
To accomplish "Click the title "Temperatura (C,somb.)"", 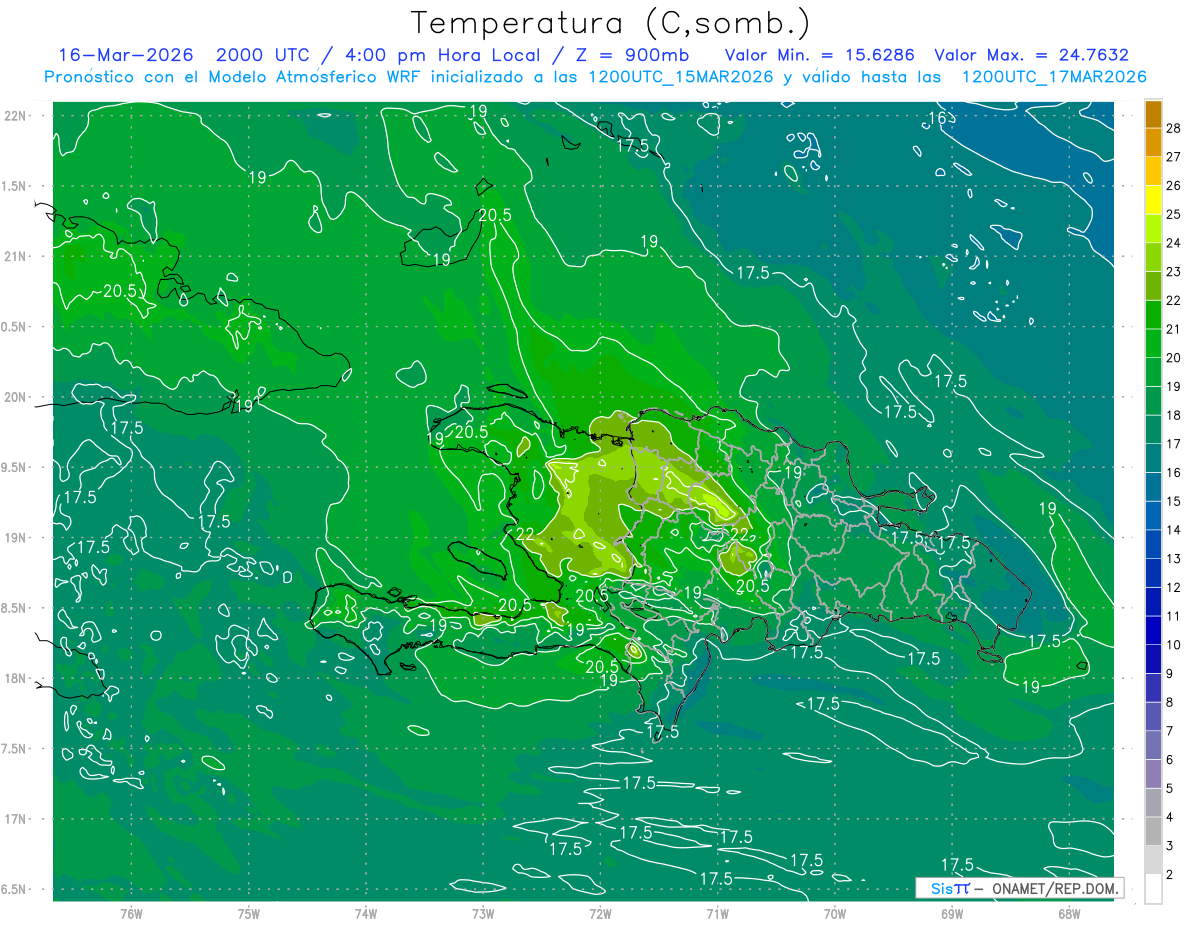I will click(610, 23).
